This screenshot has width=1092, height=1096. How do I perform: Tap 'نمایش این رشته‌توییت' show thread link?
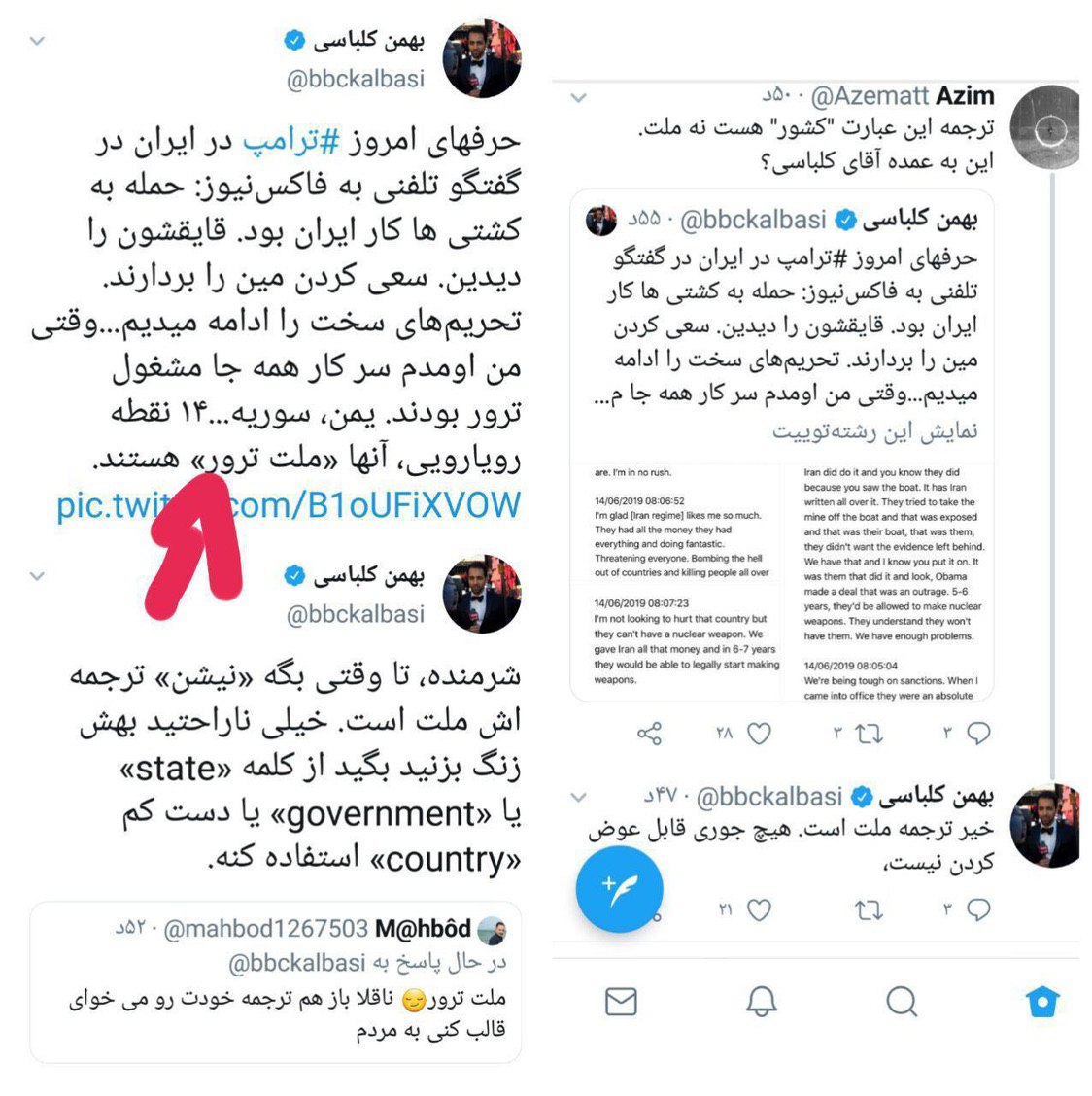(874, 431)
